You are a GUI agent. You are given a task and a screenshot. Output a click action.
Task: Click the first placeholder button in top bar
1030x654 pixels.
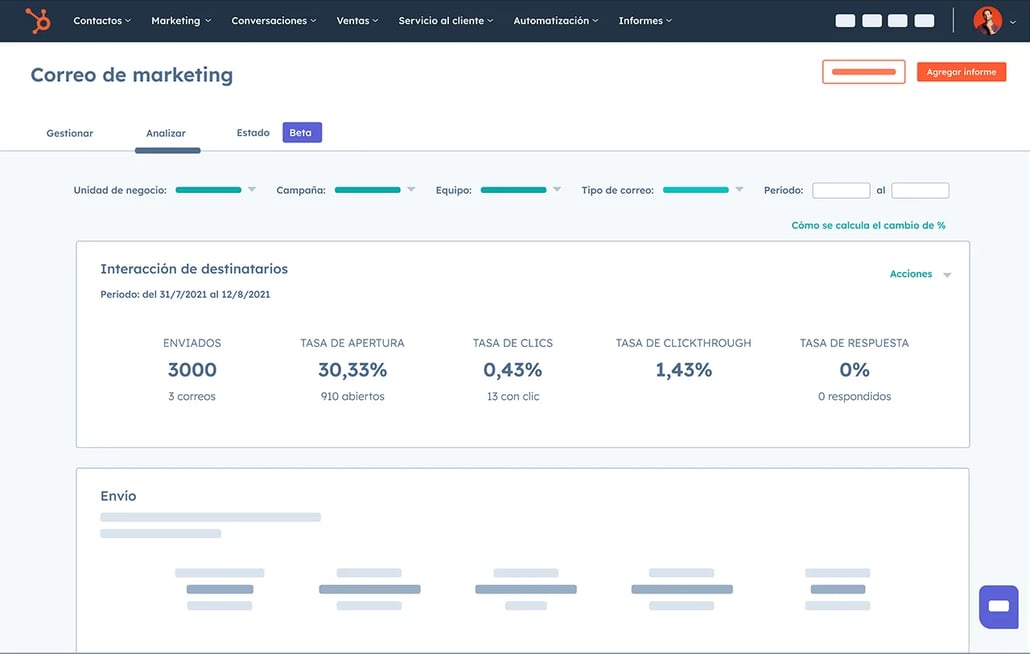click(845, 21)
